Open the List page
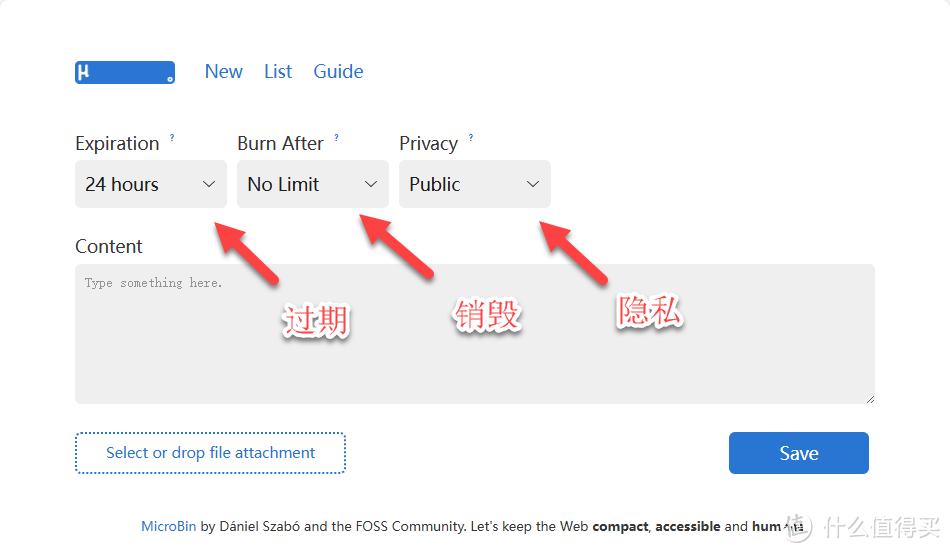This screenshot has width=950, height=553. (x=278, y=72)
